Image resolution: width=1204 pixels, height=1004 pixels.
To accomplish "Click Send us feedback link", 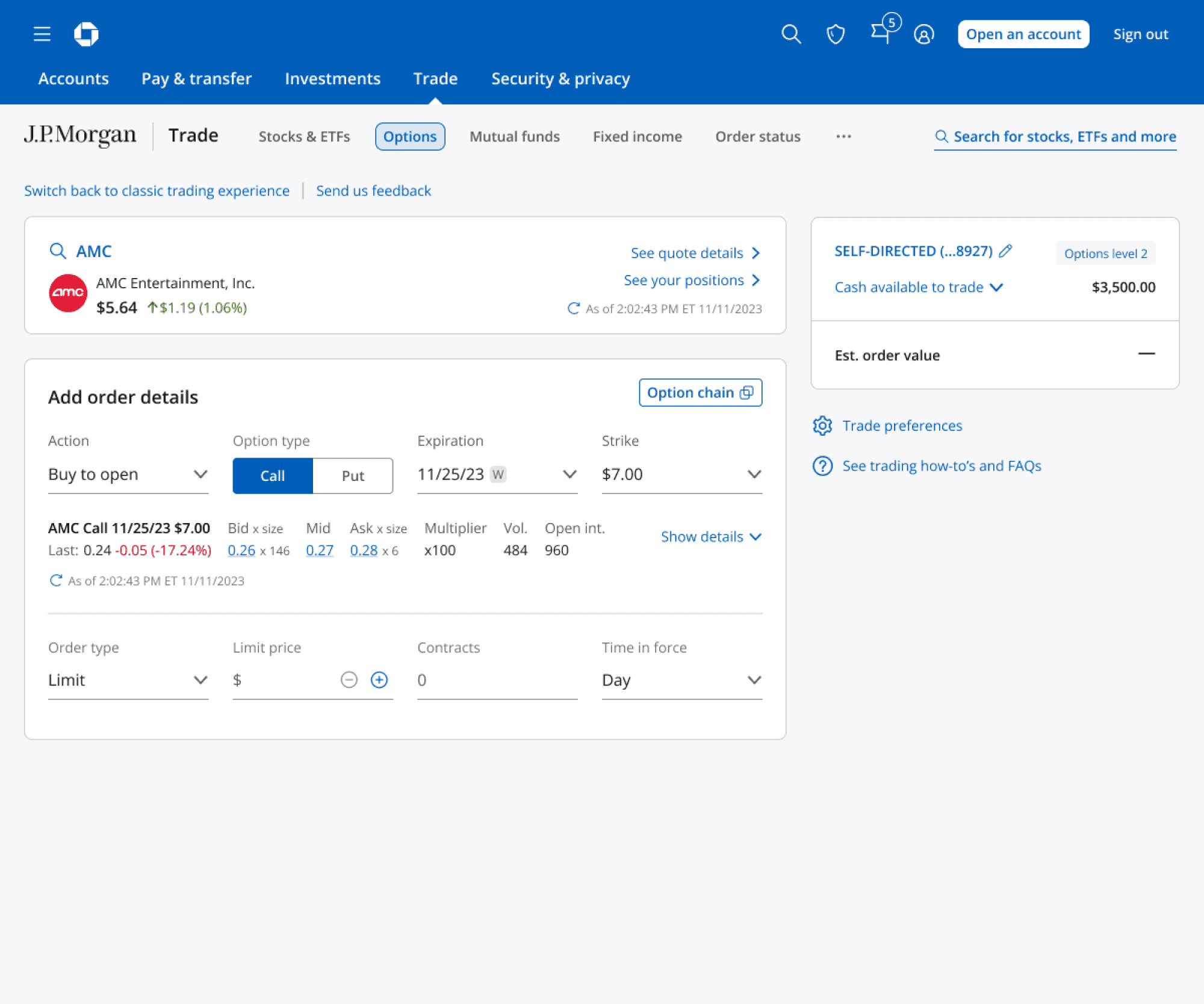I will point(373,191).
